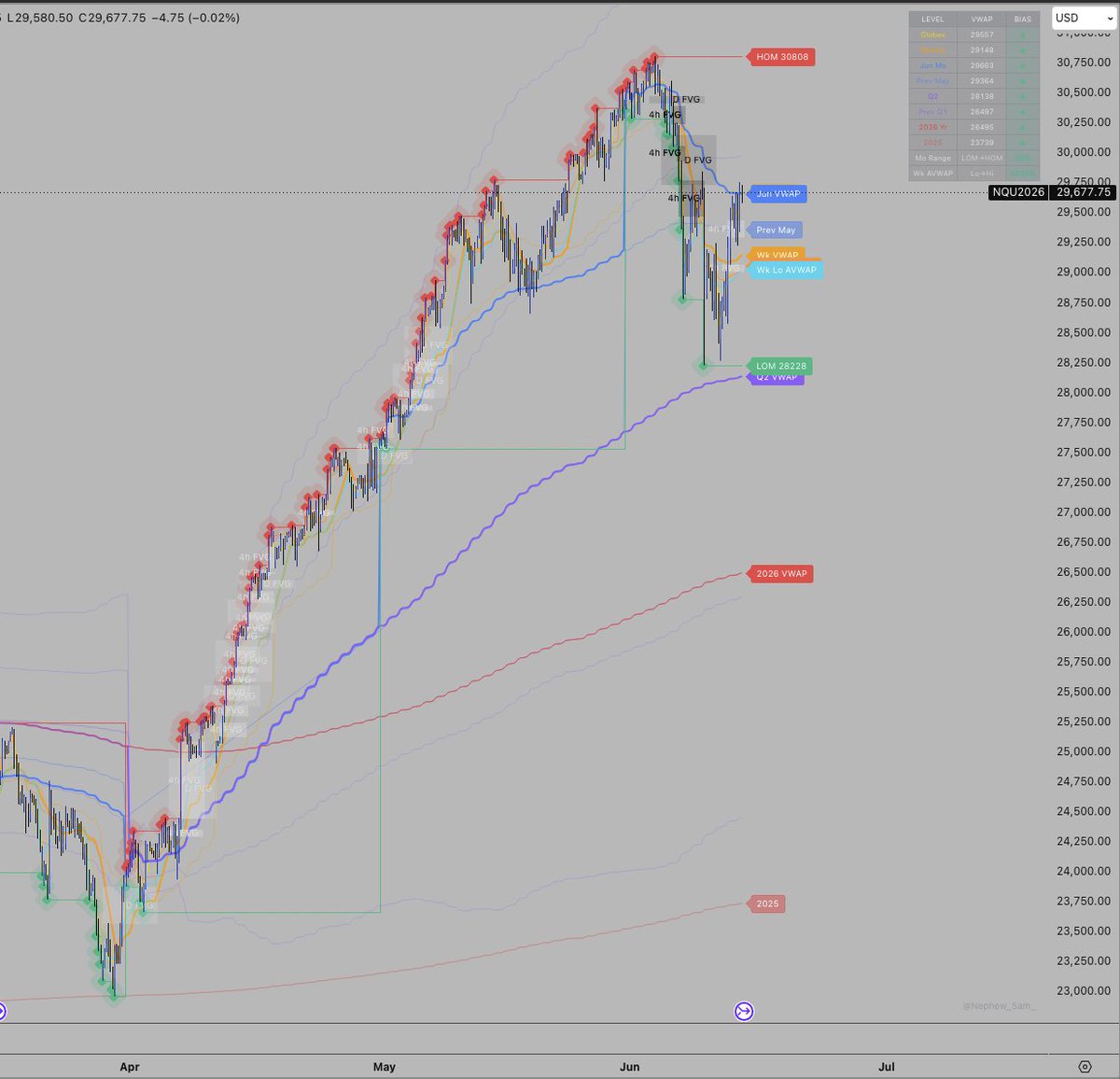Click the scroll-to-latest-bar arrow icon
Screen dimensions: 1120x1079
tap(744, 1011)
